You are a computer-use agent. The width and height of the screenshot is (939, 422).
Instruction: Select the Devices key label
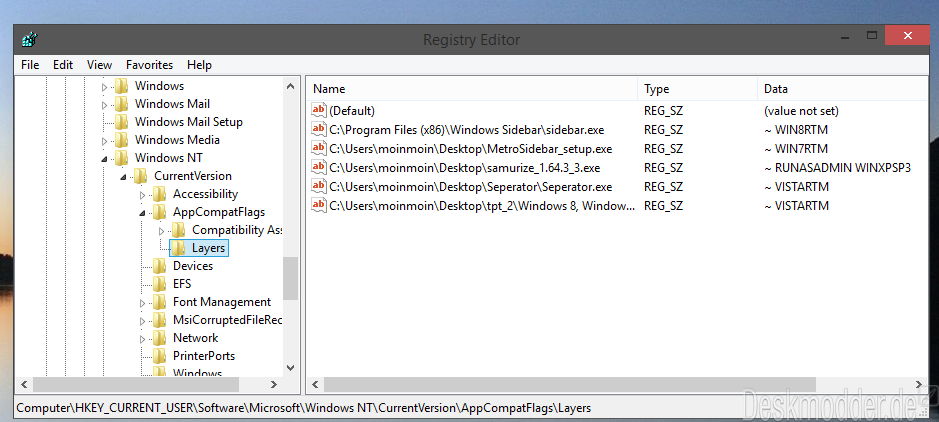tap(193, 266)
